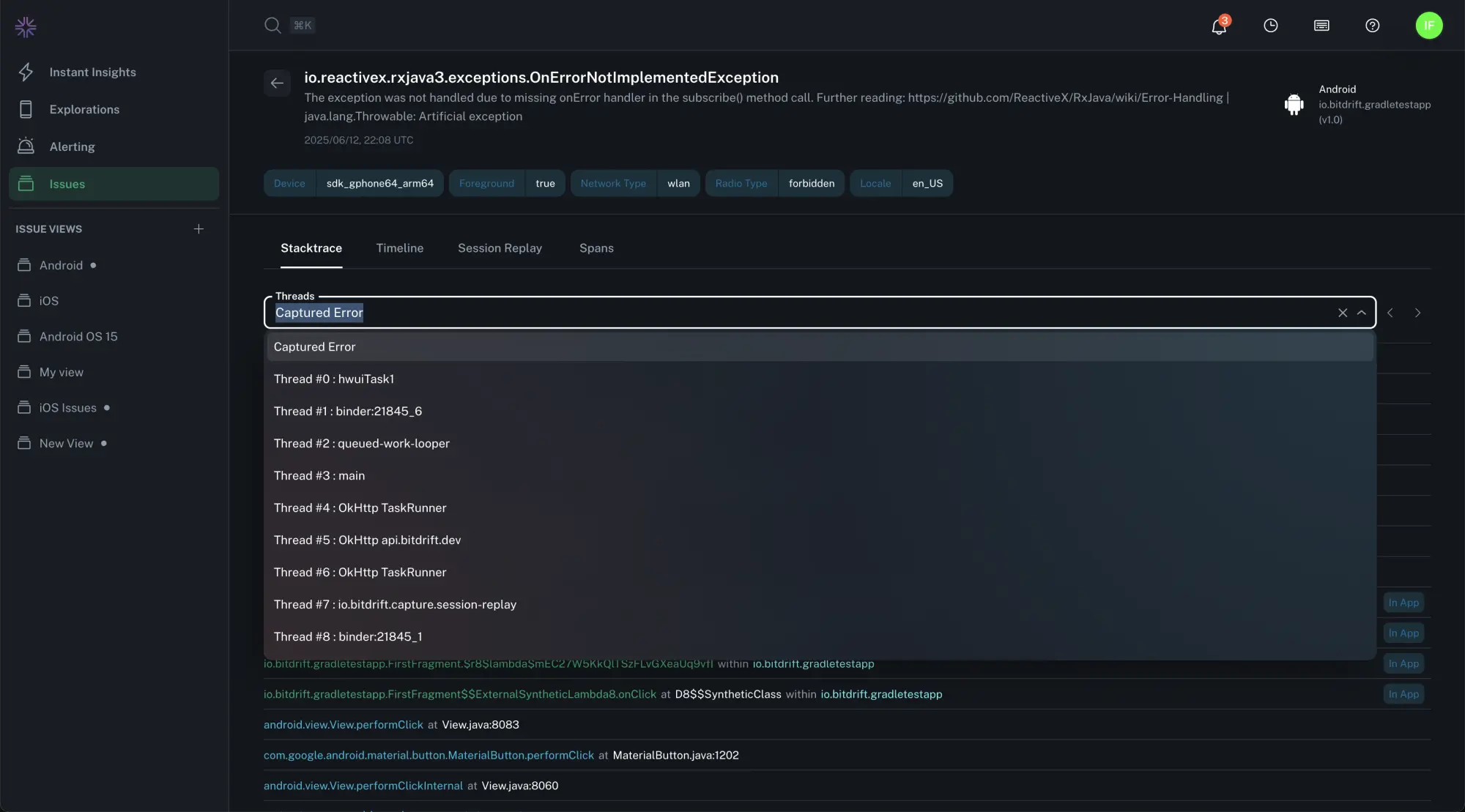Viewport: 1465px width, 812px height.
Task: Open the recent history clock icon
Action: tap(1270, 26)
